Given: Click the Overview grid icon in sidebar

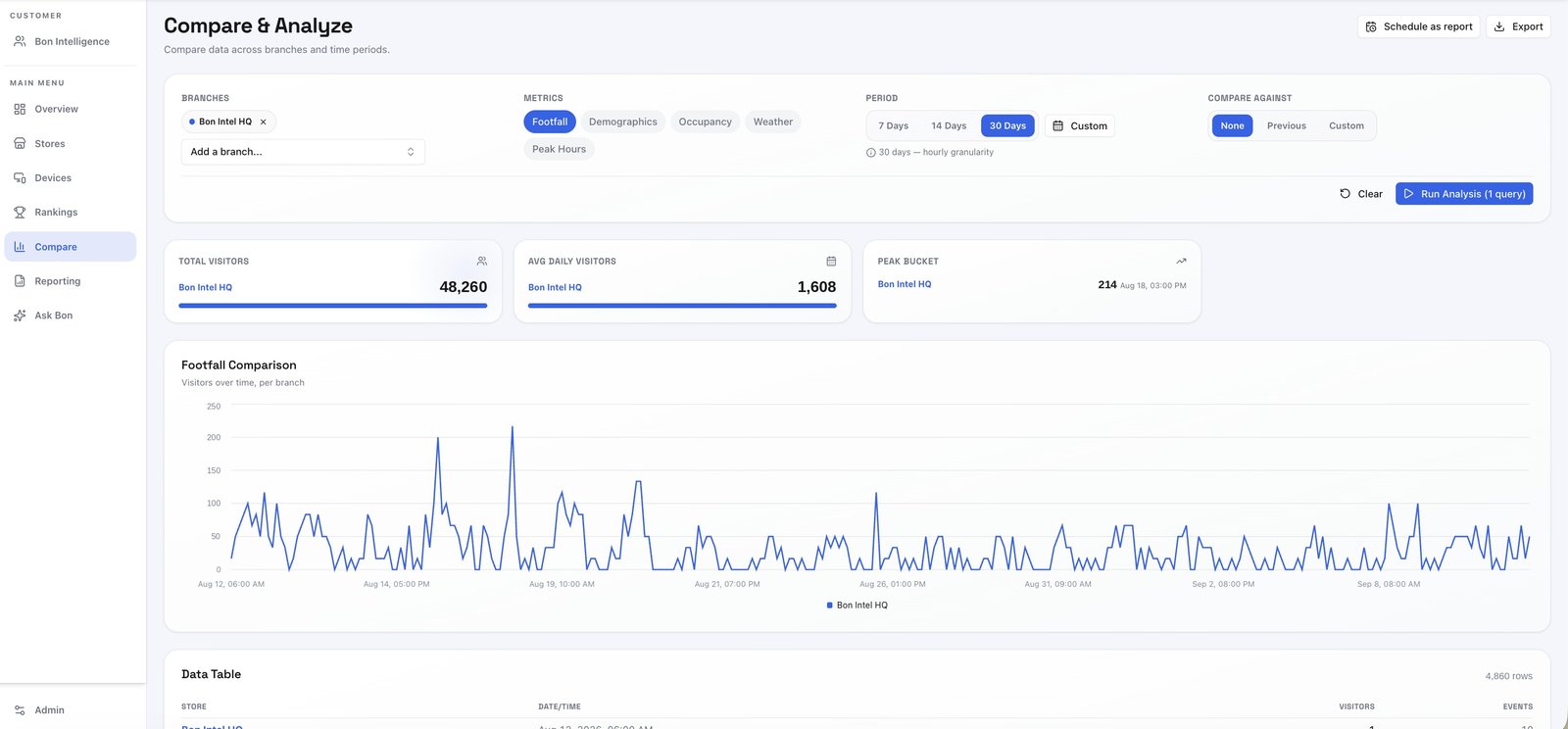Looking at the screenshot, I should (x=20, y=110).
